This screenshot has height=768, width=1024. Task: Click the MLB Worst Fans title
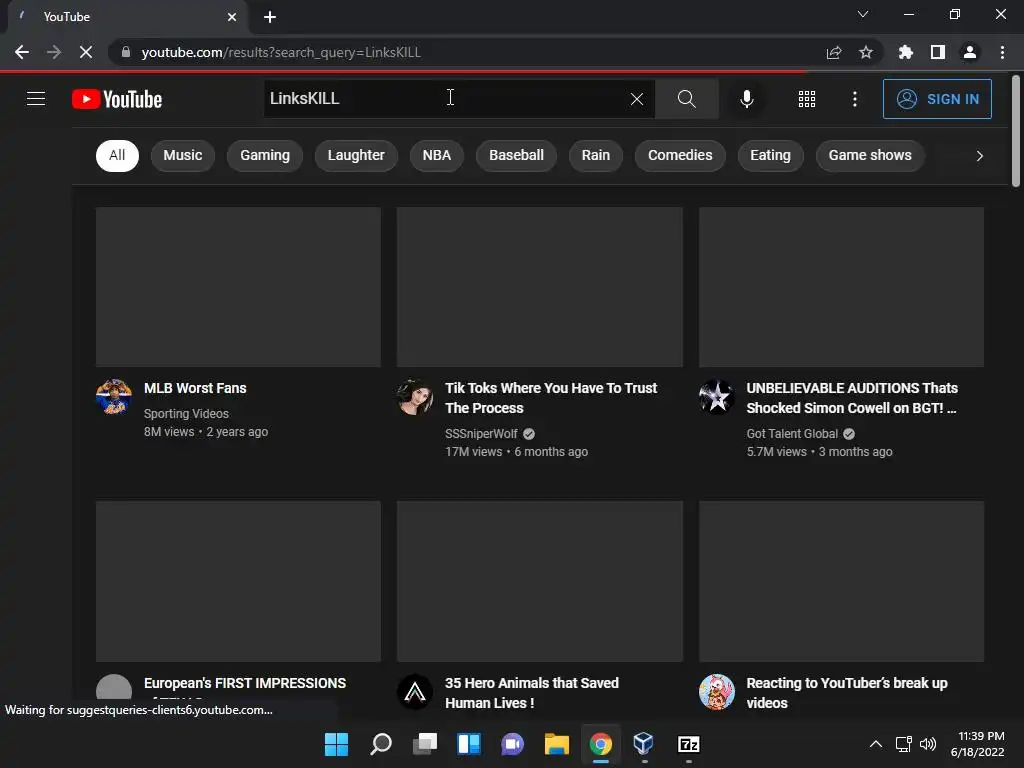pos(195,388)
